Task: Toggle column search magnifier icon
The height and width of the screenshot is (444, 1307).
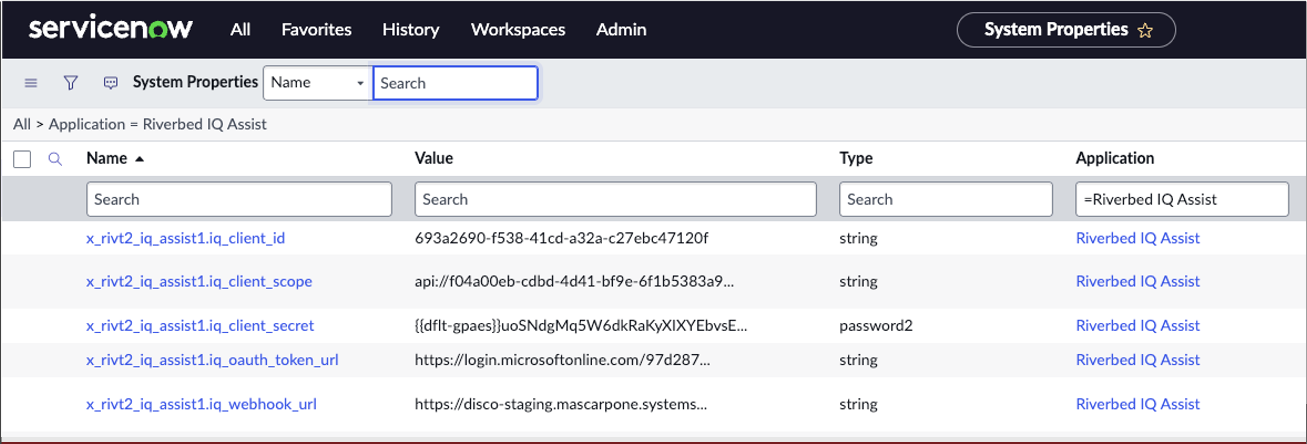Action: tap(55, 158)
